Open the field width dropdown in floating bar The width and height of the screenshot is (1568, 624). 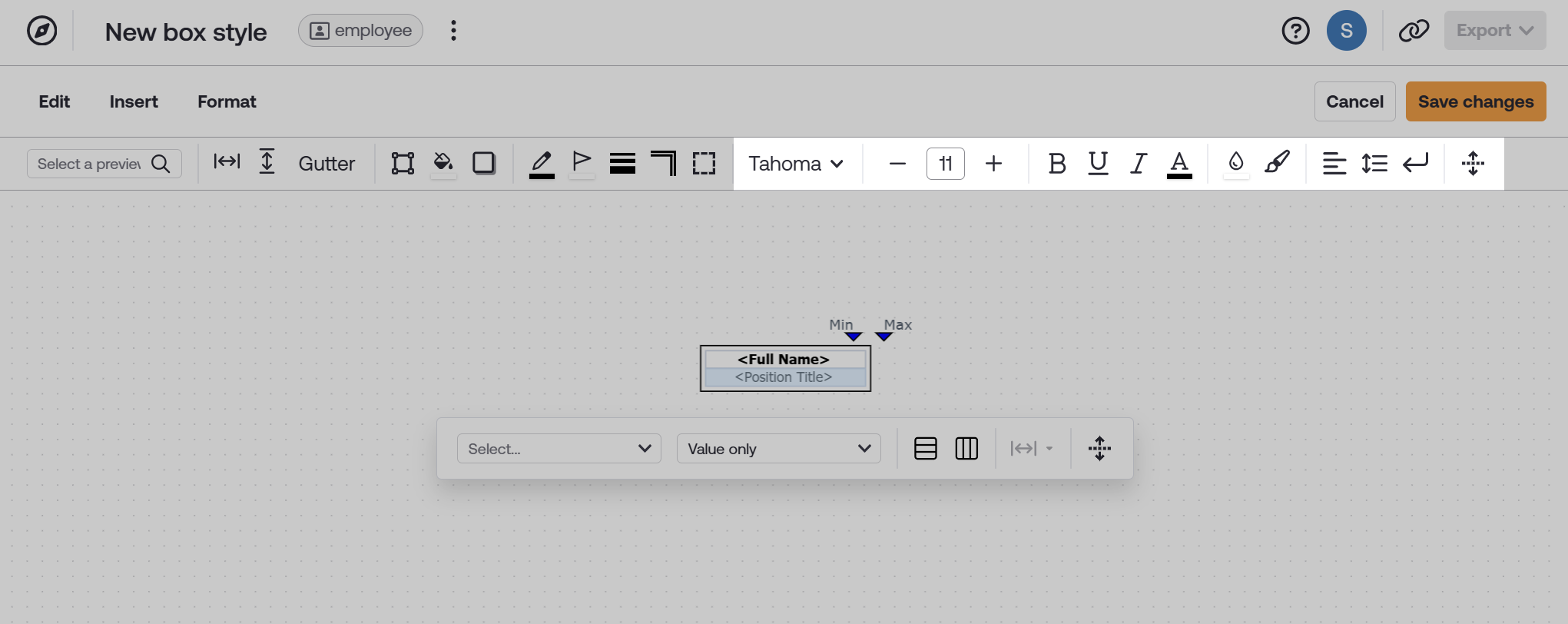(x=1031, y=449)
